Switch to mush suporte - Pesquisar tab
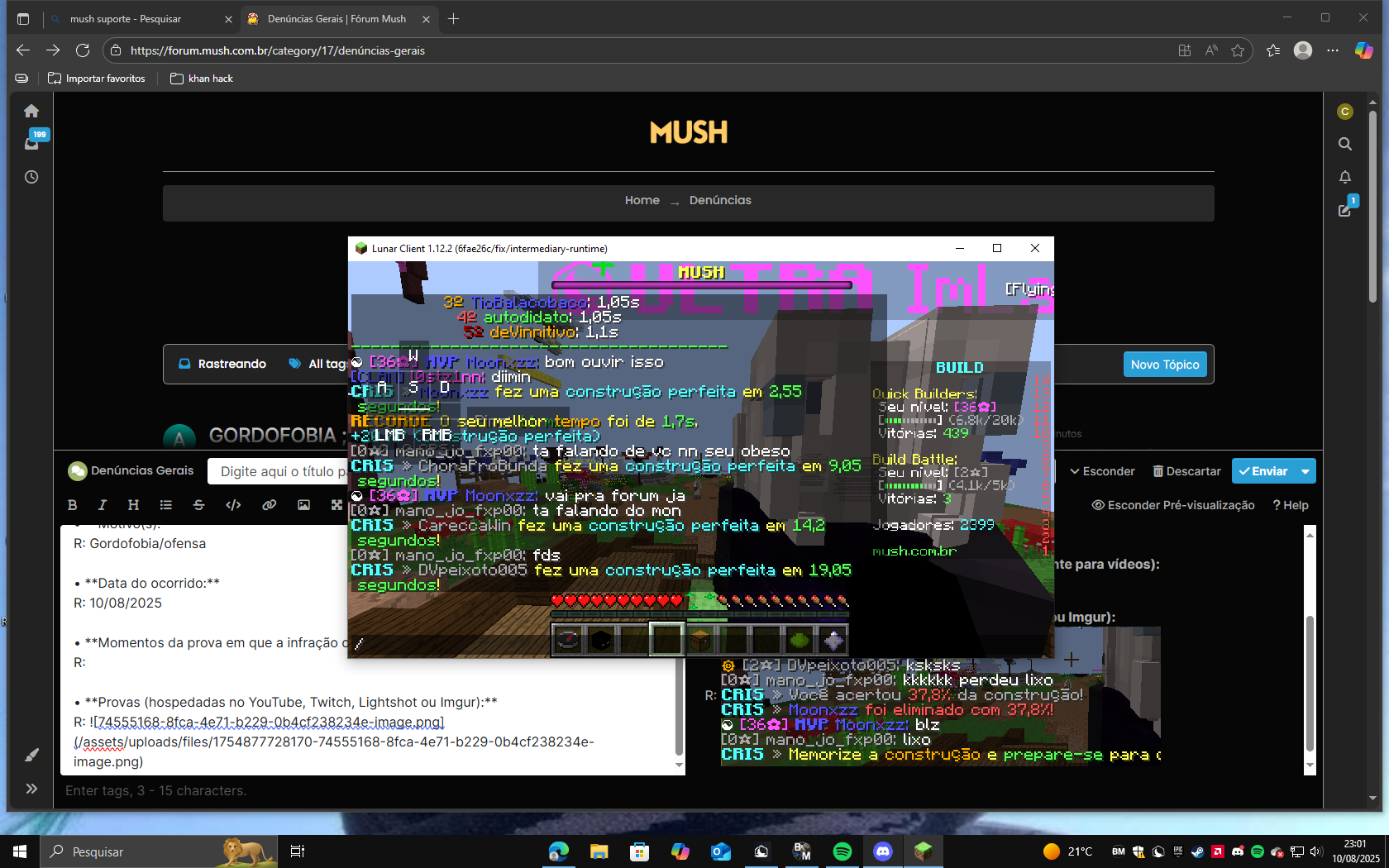Screen dimensions: 1389x868 (x=125, y=18)
